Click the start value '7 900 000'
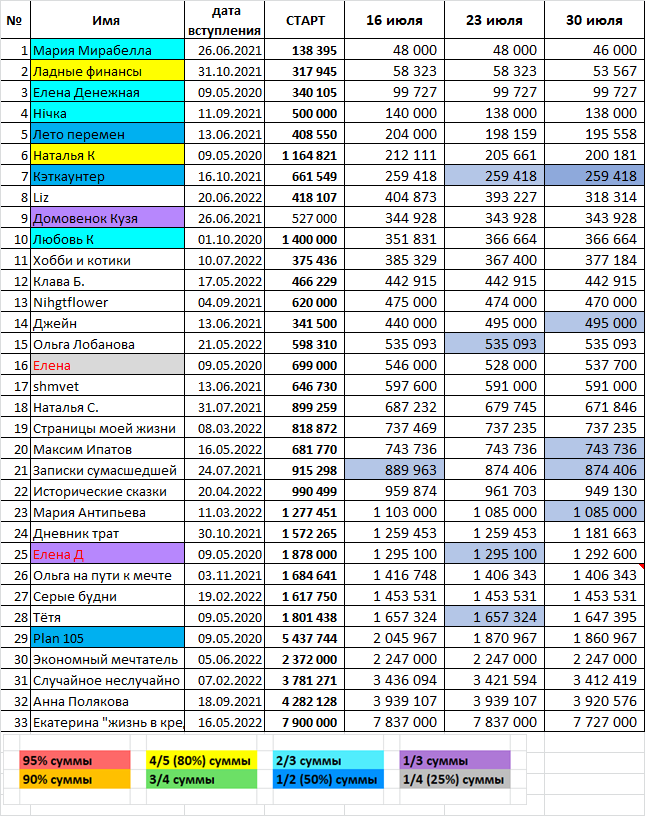Screen dimensions: 645x816 [x=305, y=722]
